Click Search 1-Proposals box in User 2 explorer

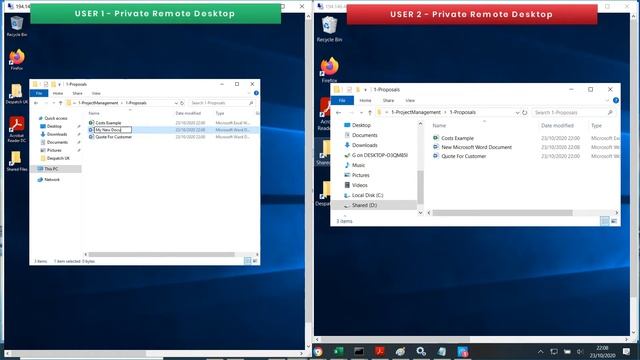click(x=573, y=112)
